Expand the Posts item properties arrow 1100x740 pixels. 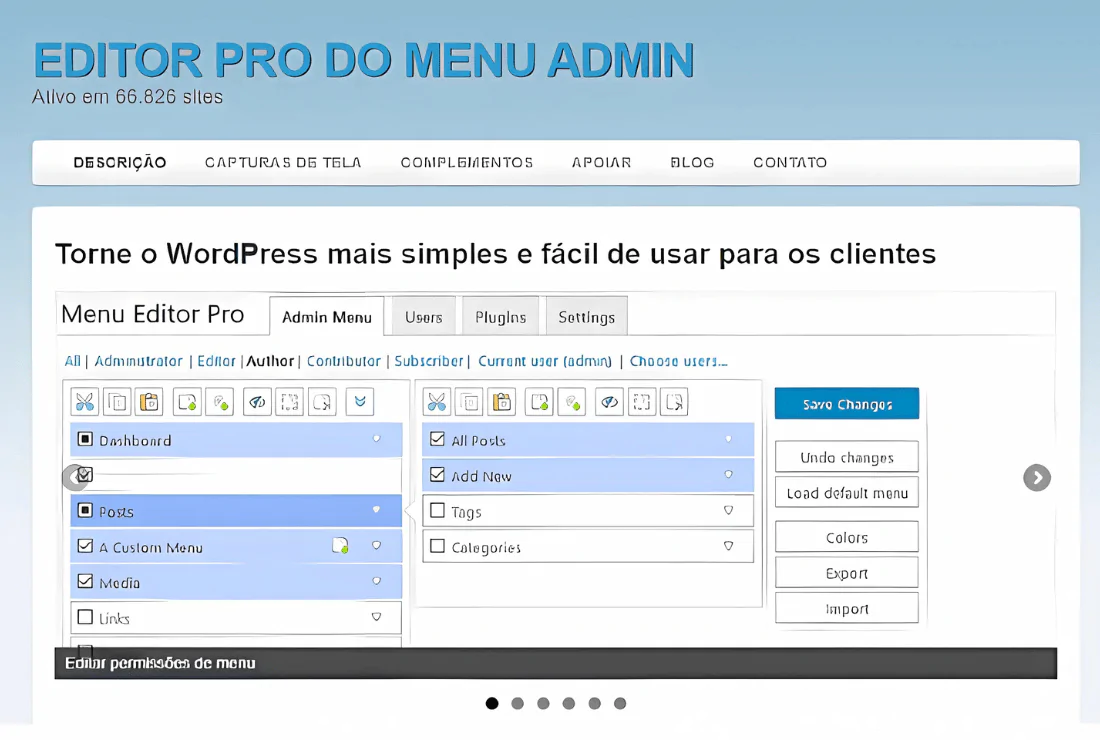coord(377,510)
